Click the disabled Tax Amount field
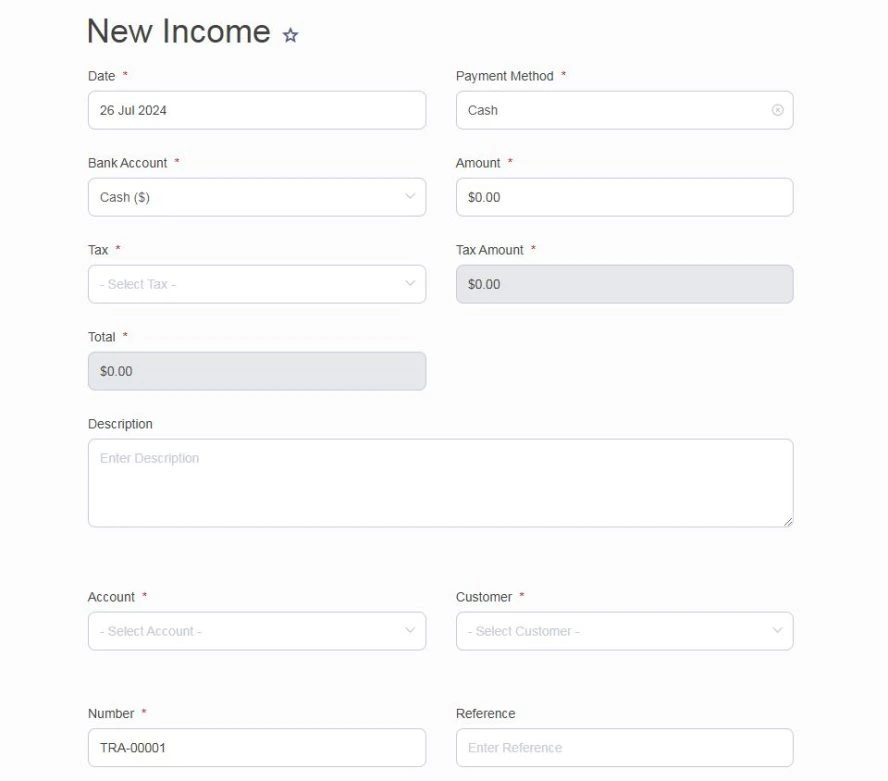888x781 pixels. click(x=624, y=284)
